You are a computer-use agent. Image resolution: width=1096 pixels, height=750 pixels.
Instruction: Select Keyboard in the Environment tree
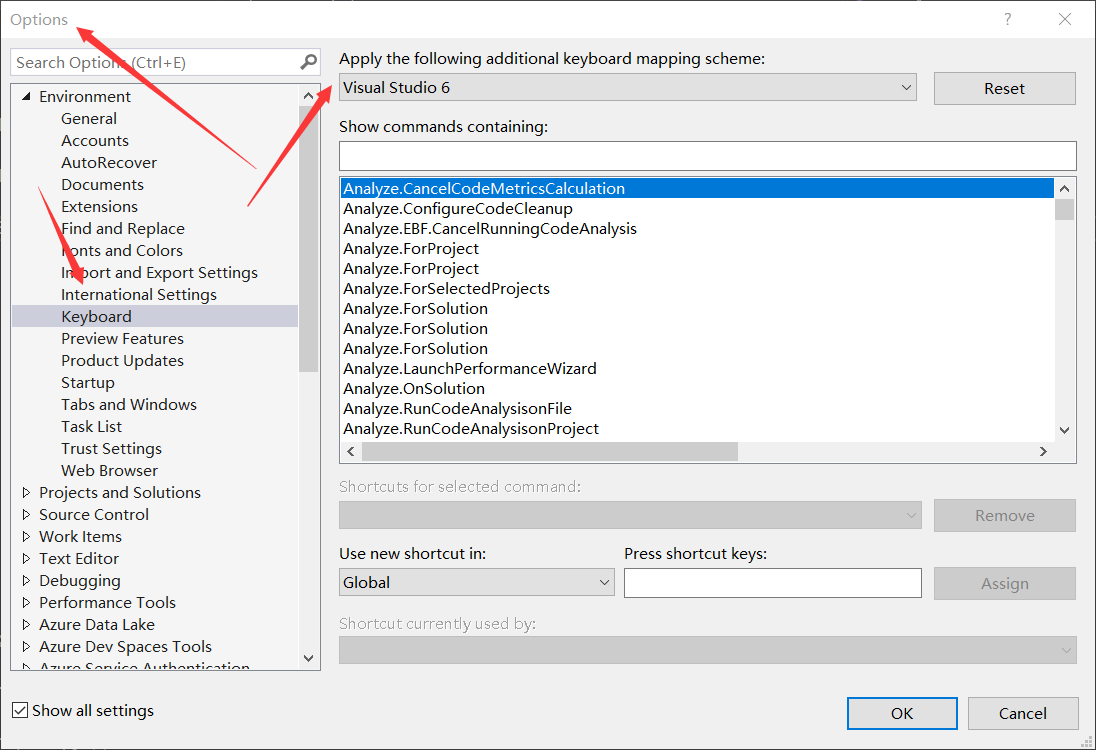(x=96, y=316)
